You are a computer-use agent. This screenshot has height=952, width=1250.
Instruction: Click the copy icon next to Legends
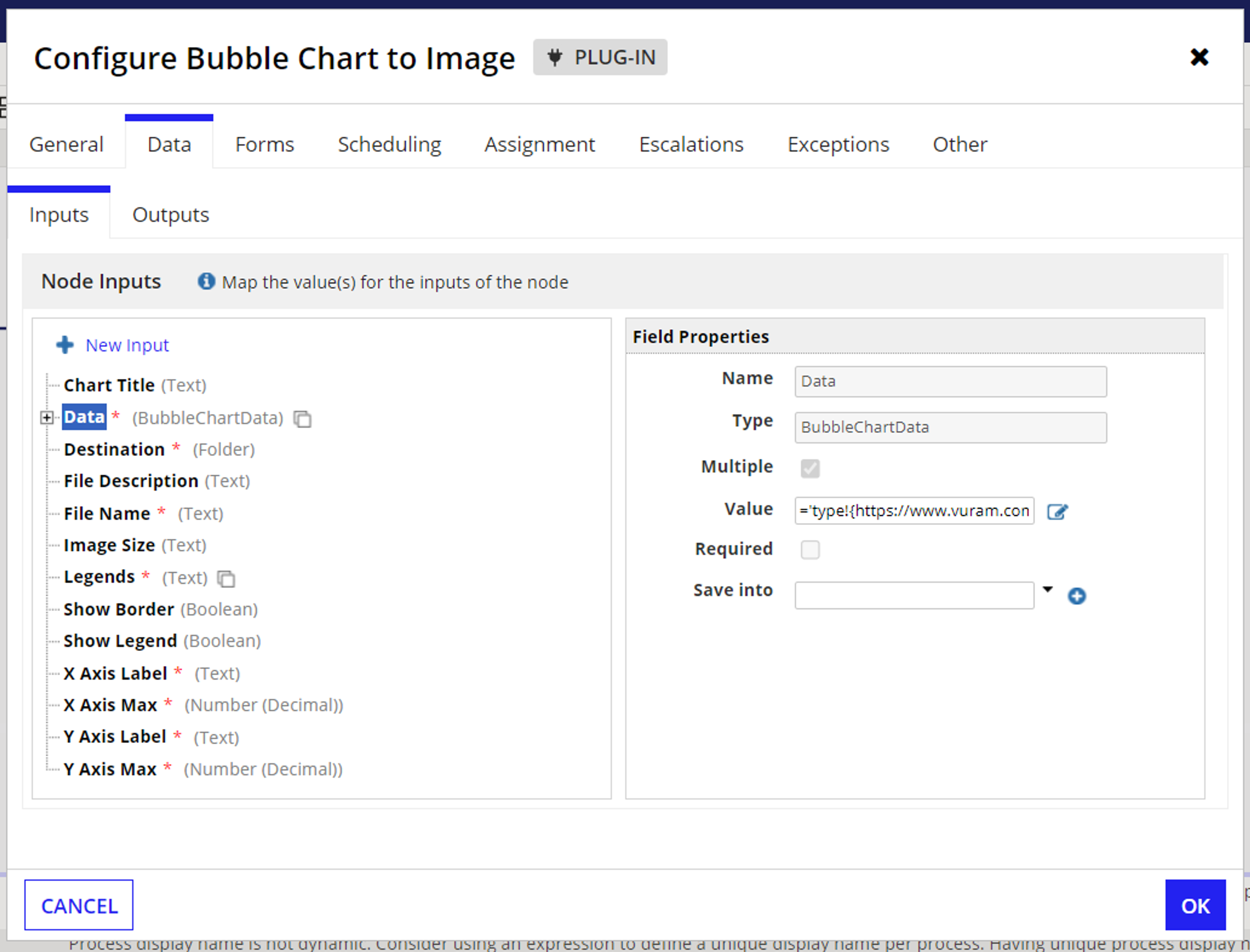226,579
